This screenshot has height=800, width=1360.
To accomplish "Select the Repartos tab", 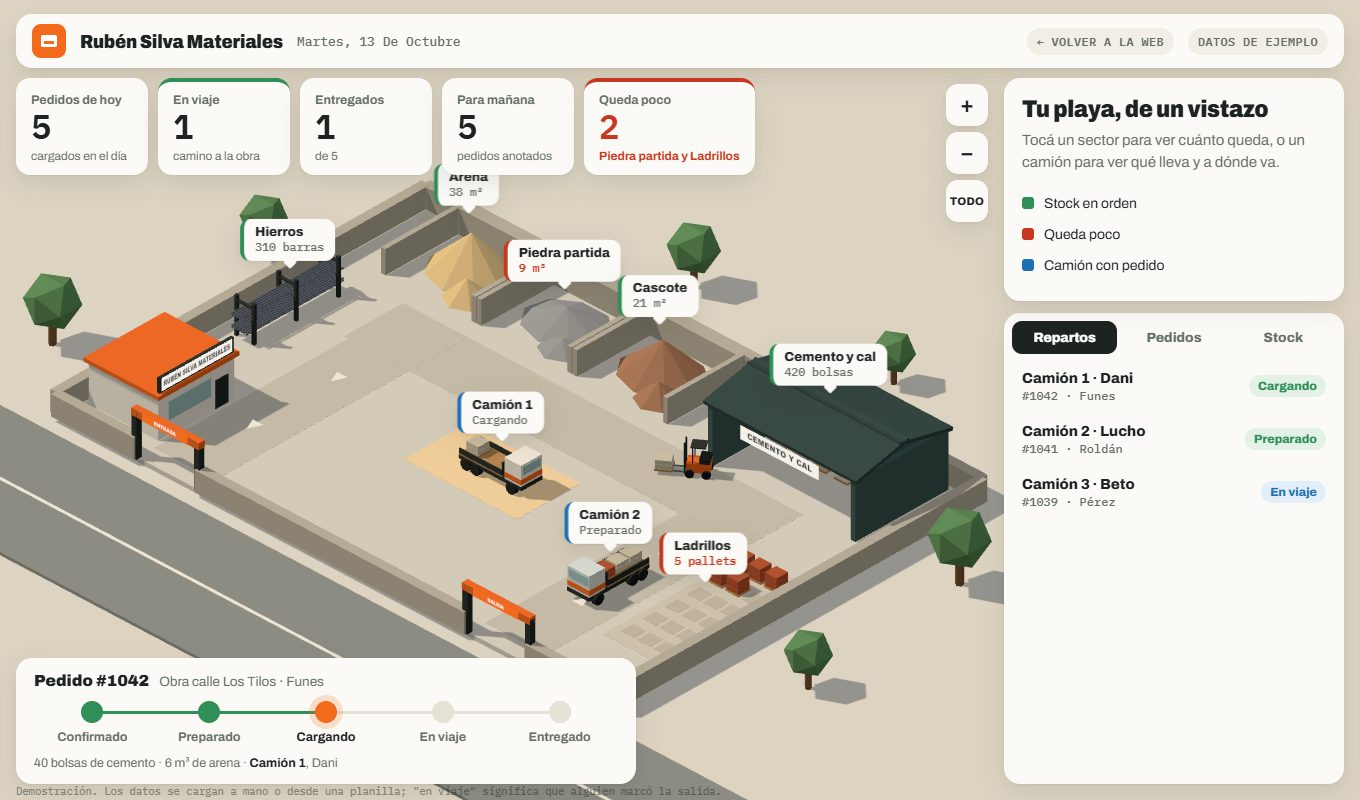I will point(1064,338).
